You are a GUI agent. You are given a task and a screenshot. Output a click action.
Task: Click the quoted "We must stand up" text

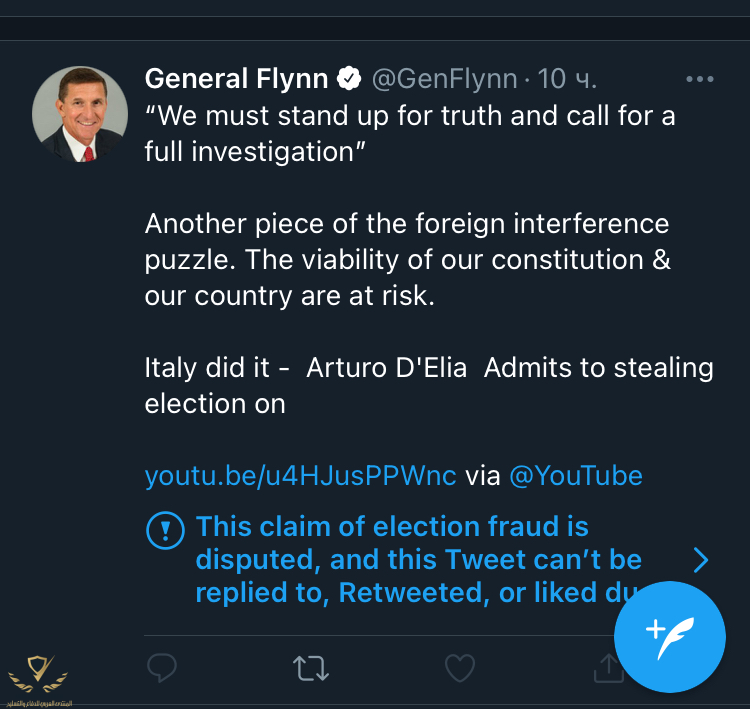pos(410,133)
